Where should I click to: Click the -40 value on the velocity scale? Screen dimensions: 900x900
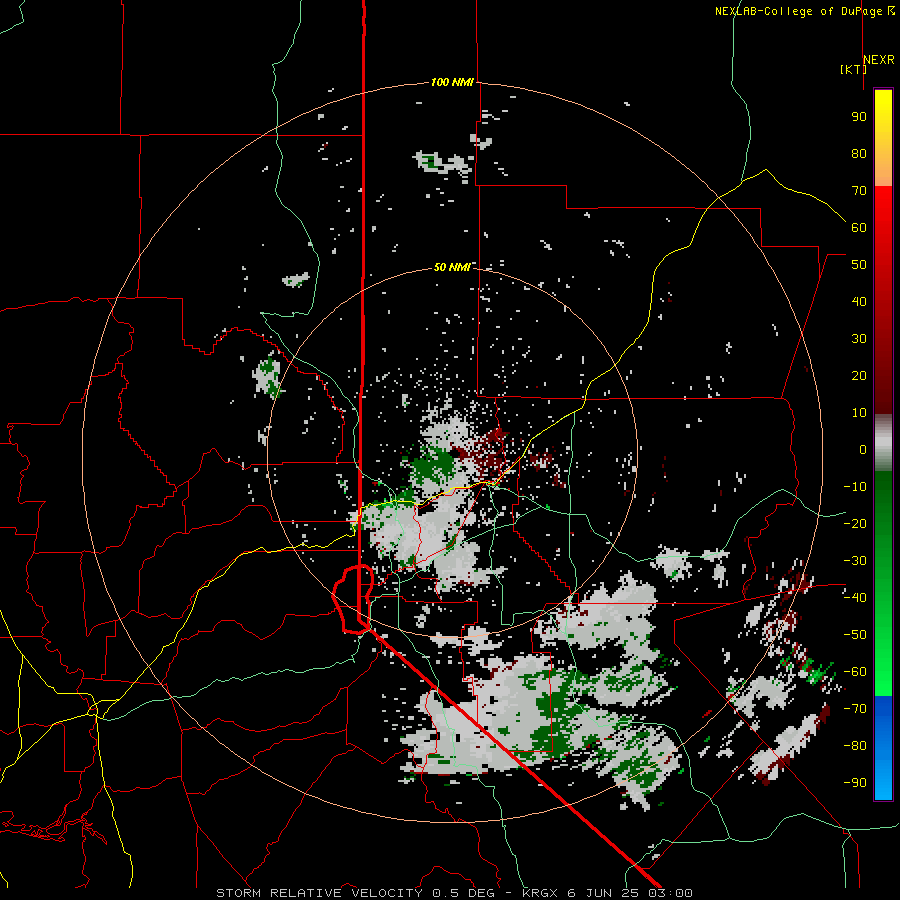pyautogui.click(x=855, y=598)
